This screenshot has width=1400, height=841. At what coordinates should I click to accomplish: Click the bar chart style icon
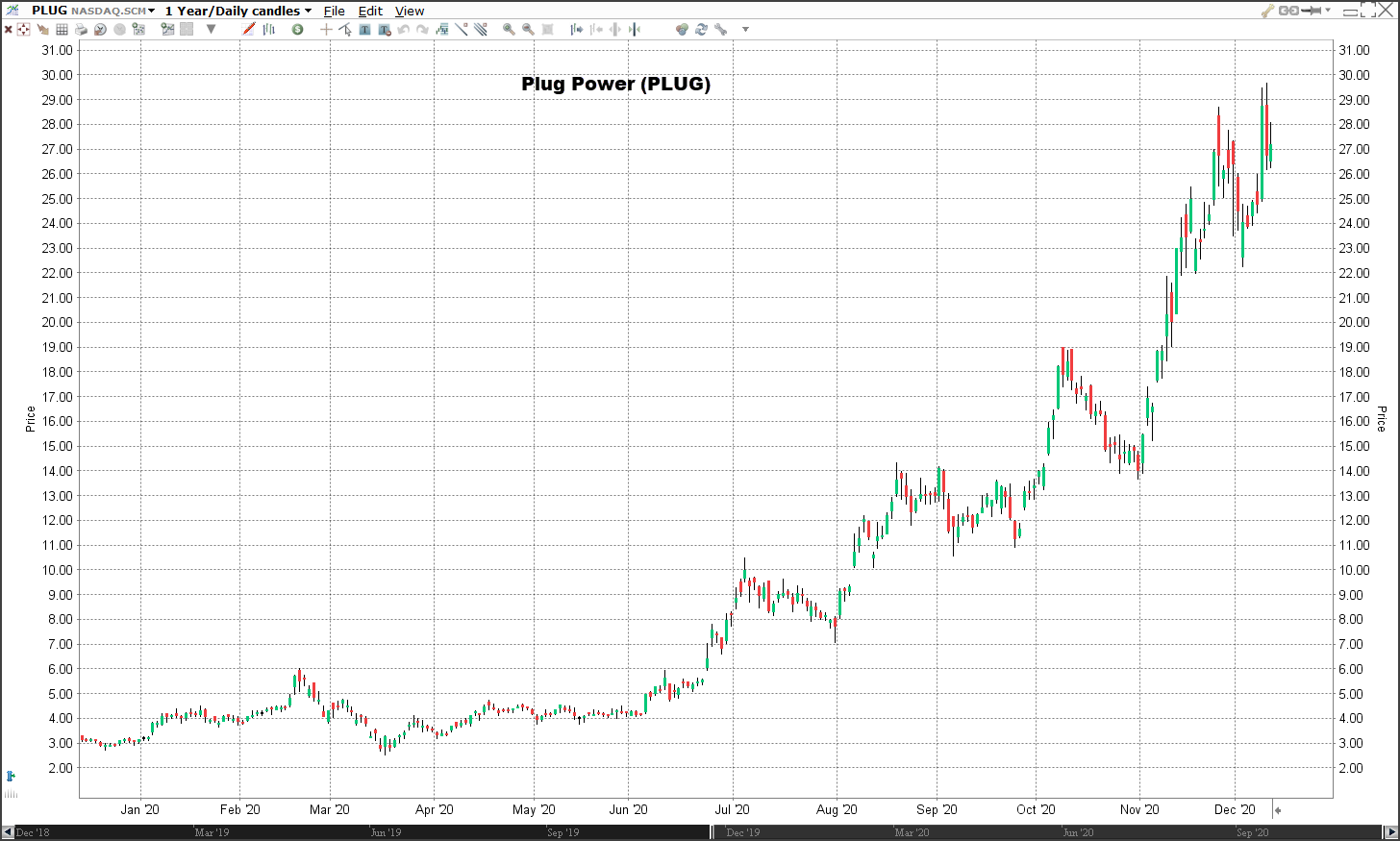[x=269, y=30]
